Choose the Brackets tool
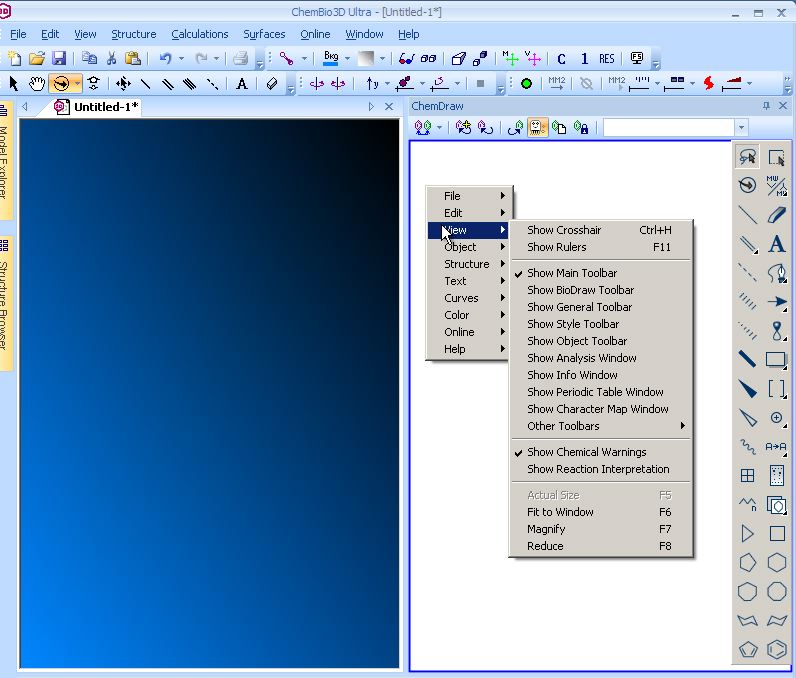Viewport: 796px width, 678px height. (x=776, y=389)
